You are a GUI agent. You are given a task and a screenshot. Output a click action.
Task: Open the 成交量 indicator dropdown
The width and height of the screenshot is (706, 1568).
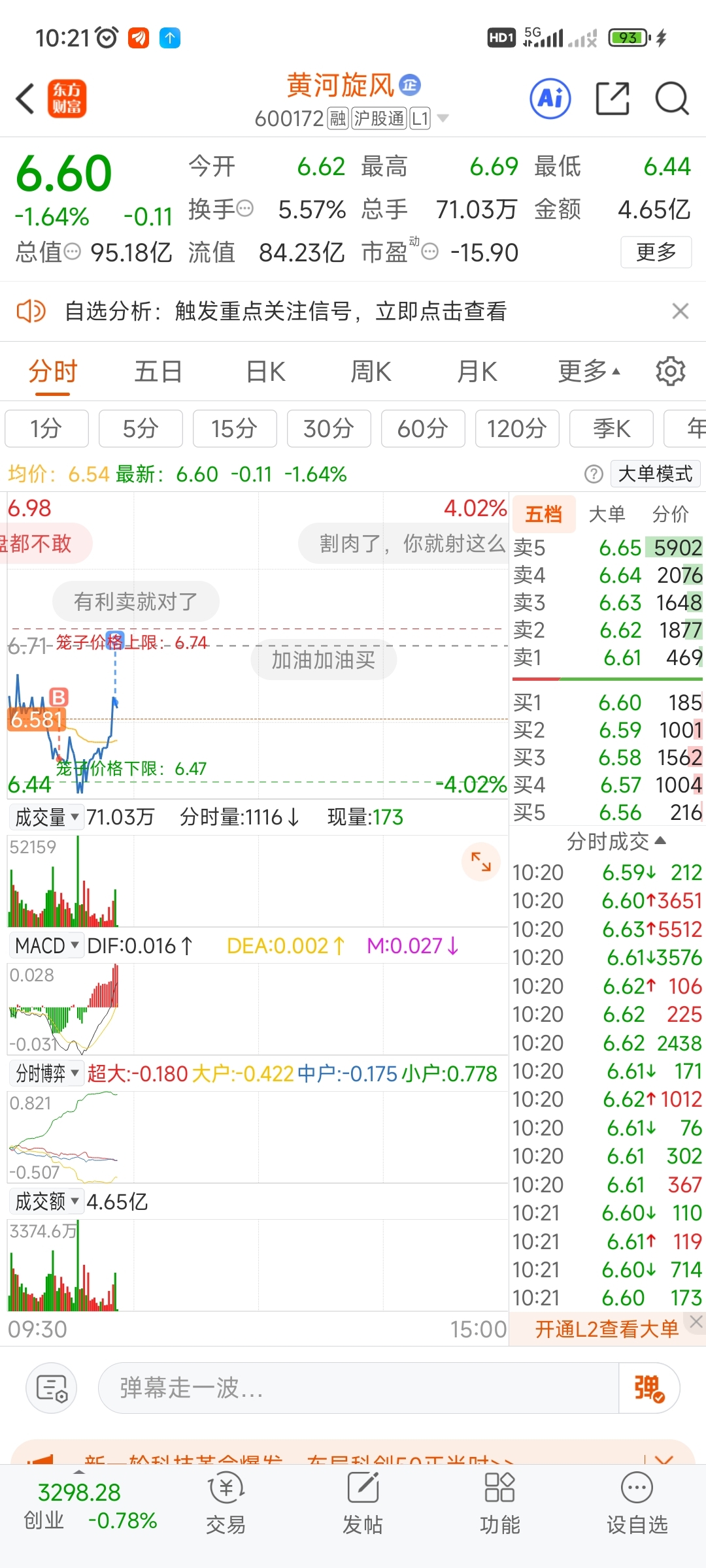point(47,817)
